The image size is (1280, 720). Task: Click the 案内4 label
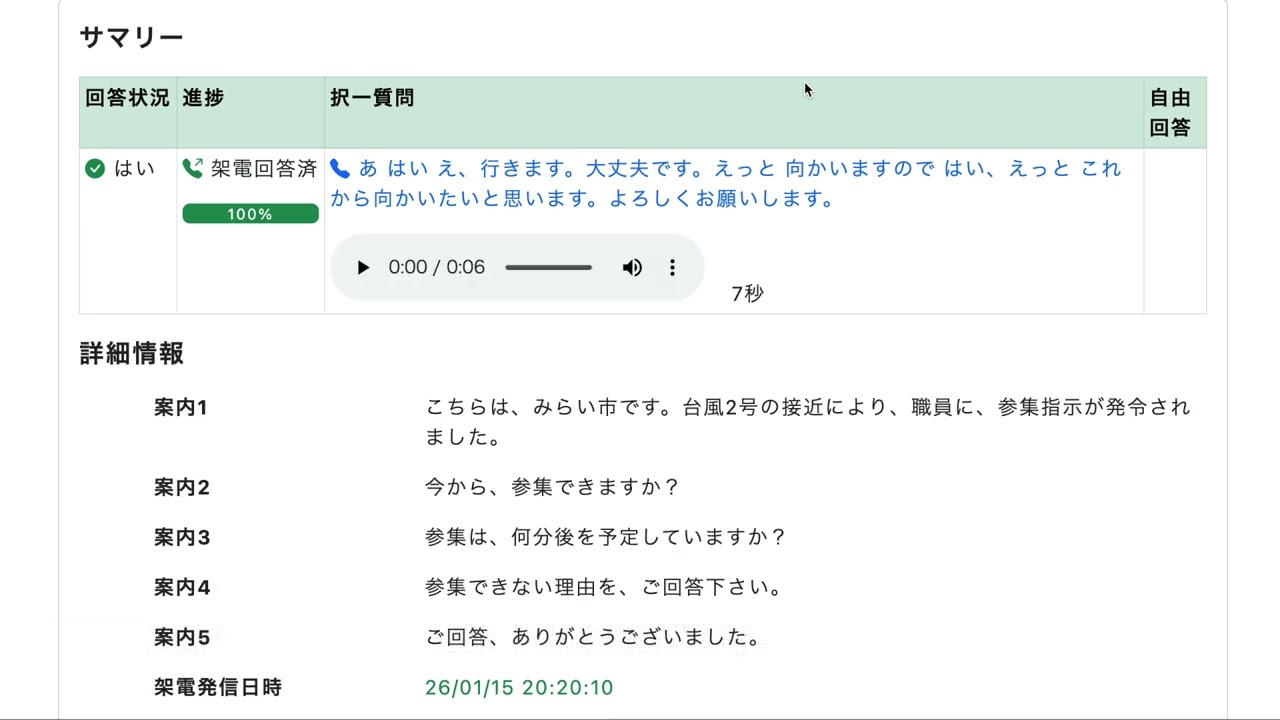click(x=182, y=588)
